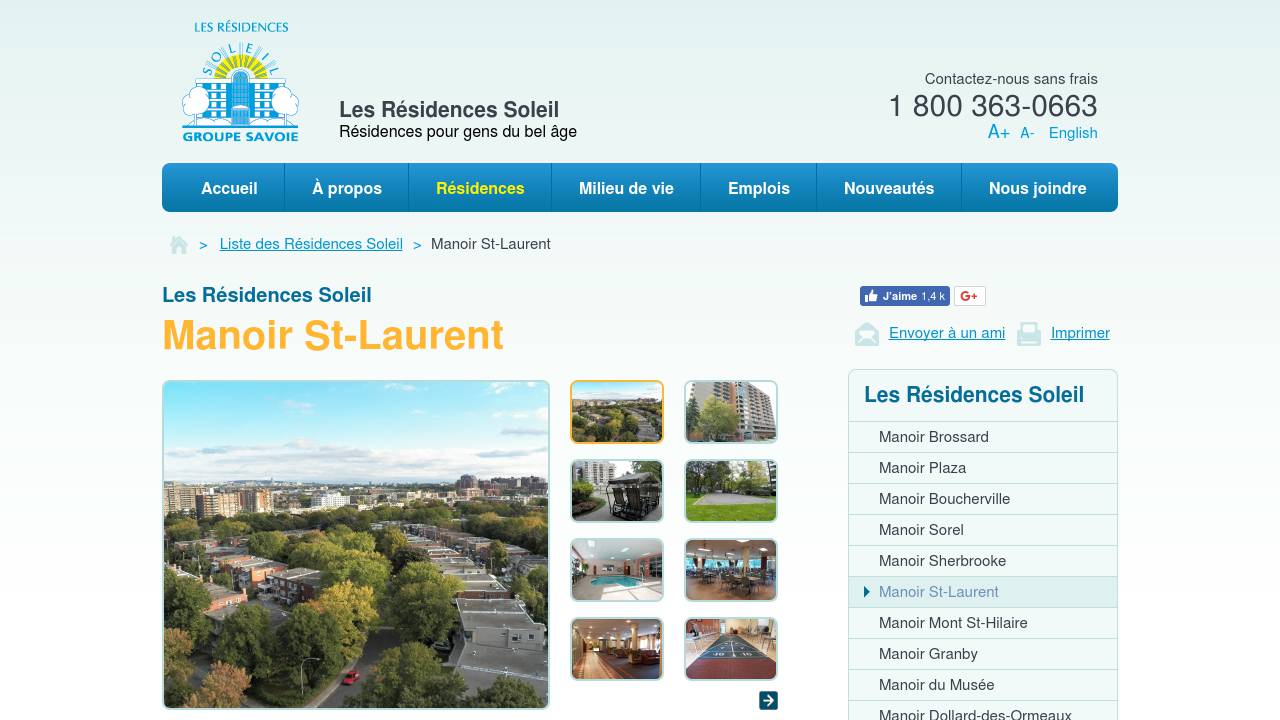Screen dimensions: 1280x720
Task: Open Manoir St-Laurent in the sidebar
Action: pos(983,592)
